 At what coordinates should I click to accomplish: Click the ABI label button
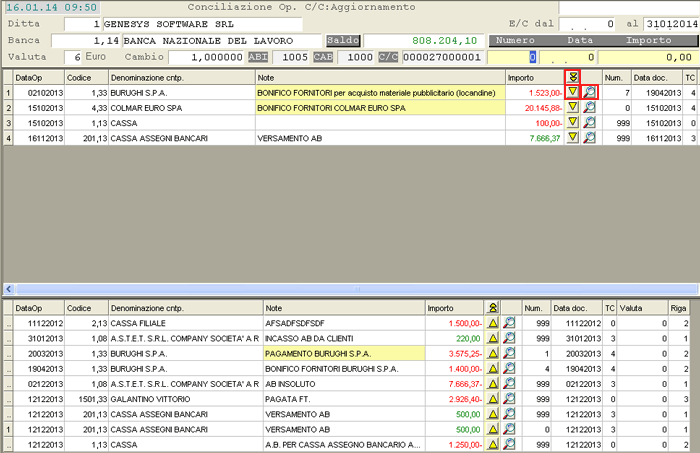click(x=258, y=57)
